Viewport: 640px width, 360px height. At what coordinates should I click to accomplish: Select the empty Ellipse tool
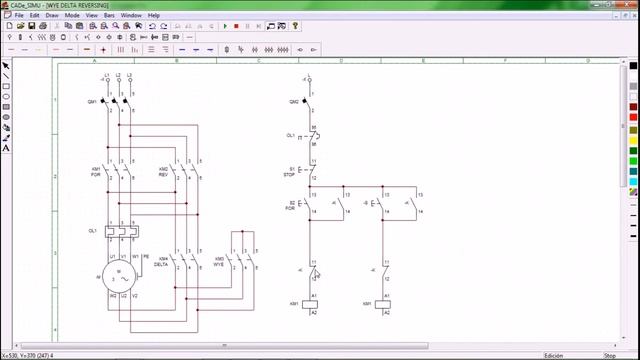pyautogui.click(x=6, y=97)
